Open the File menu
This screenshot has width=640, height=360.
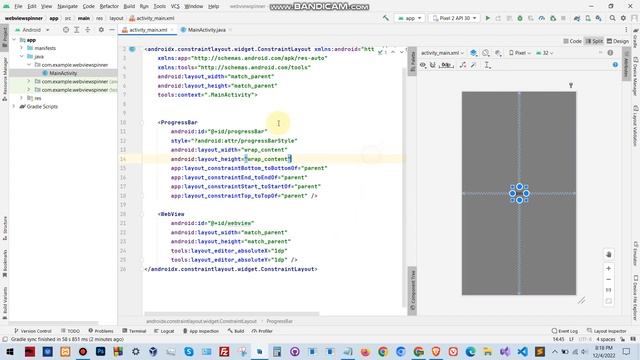(x=18, y=7)
